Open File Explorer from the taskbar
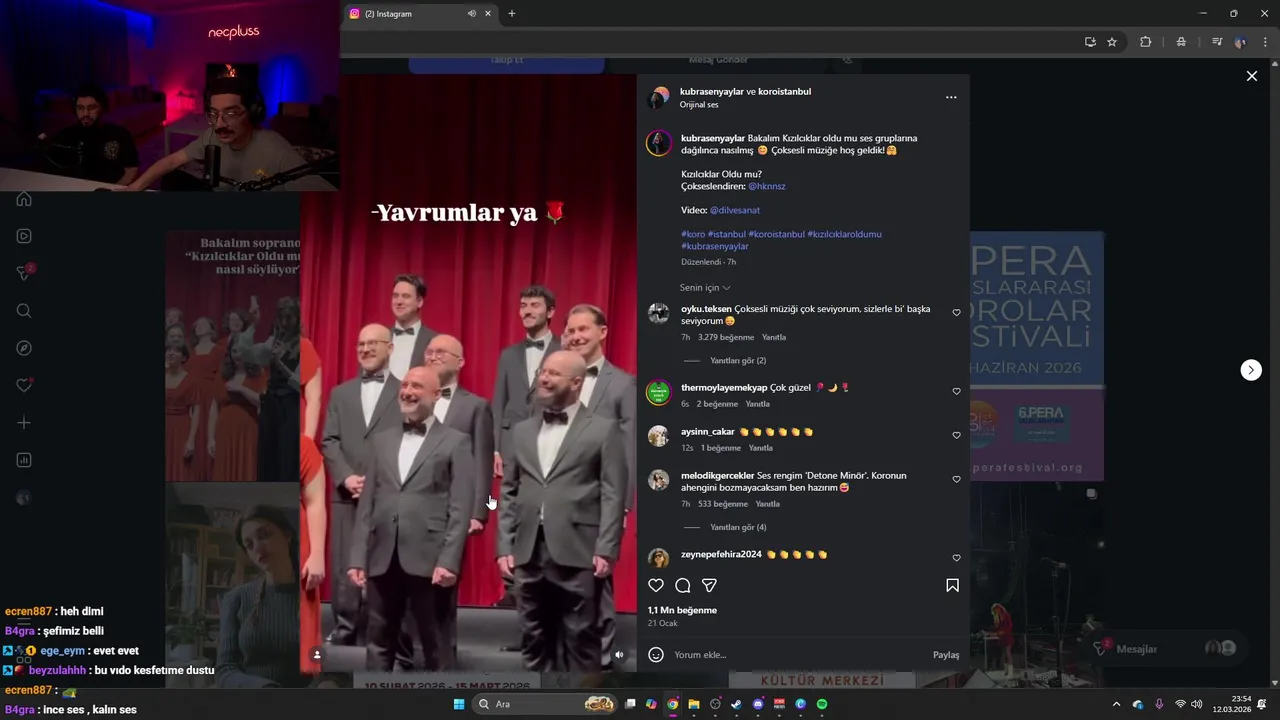 693,704
